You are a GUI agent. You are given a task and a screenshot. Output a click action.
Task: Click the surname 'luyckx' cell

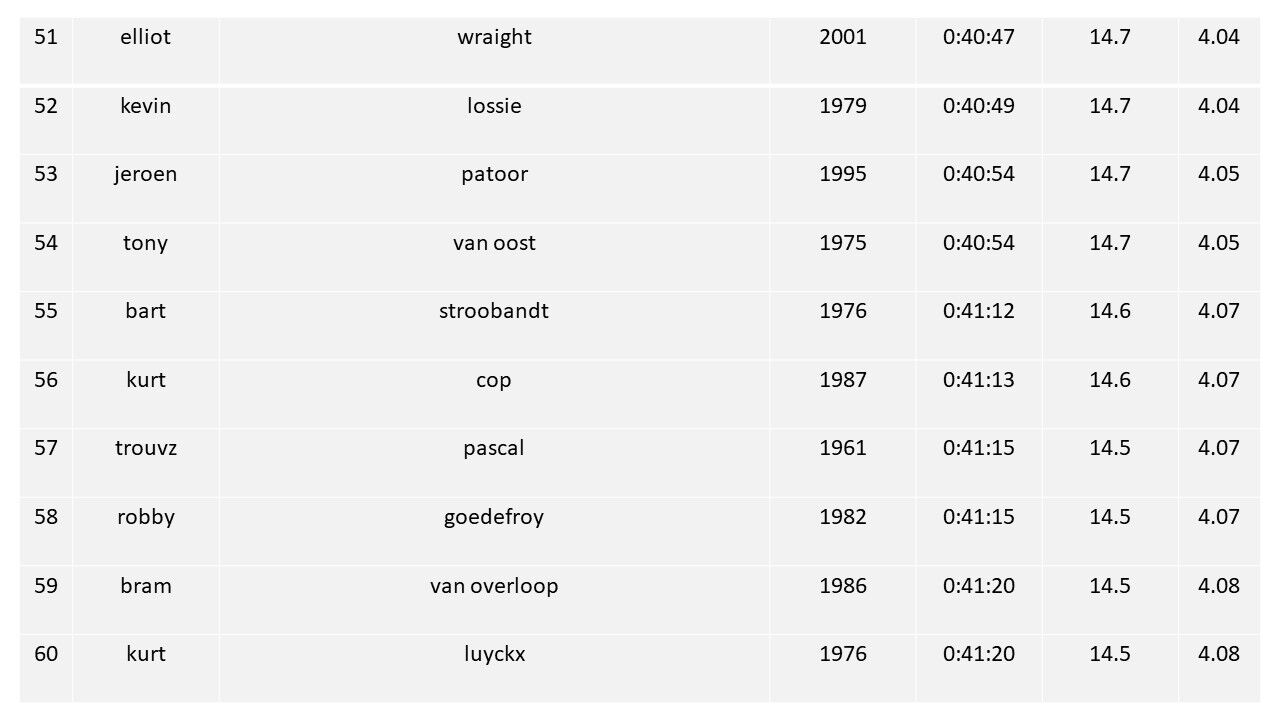click(x=494, y=654)
